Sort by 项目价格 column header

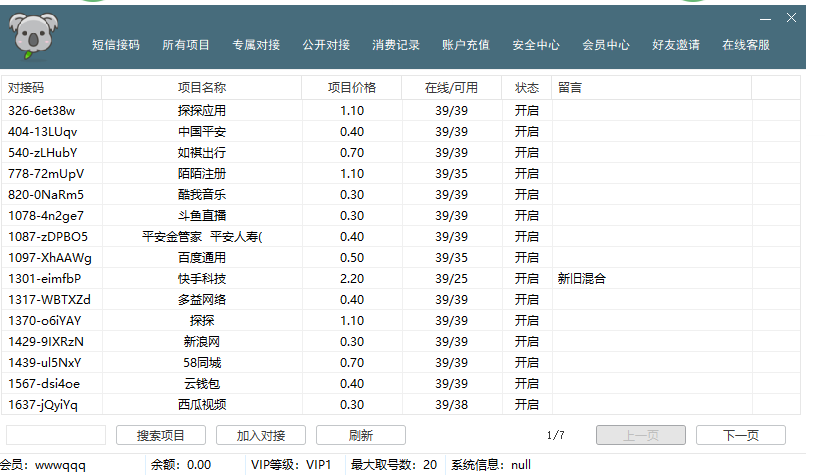pyautogui.click(x=352, y=88)
